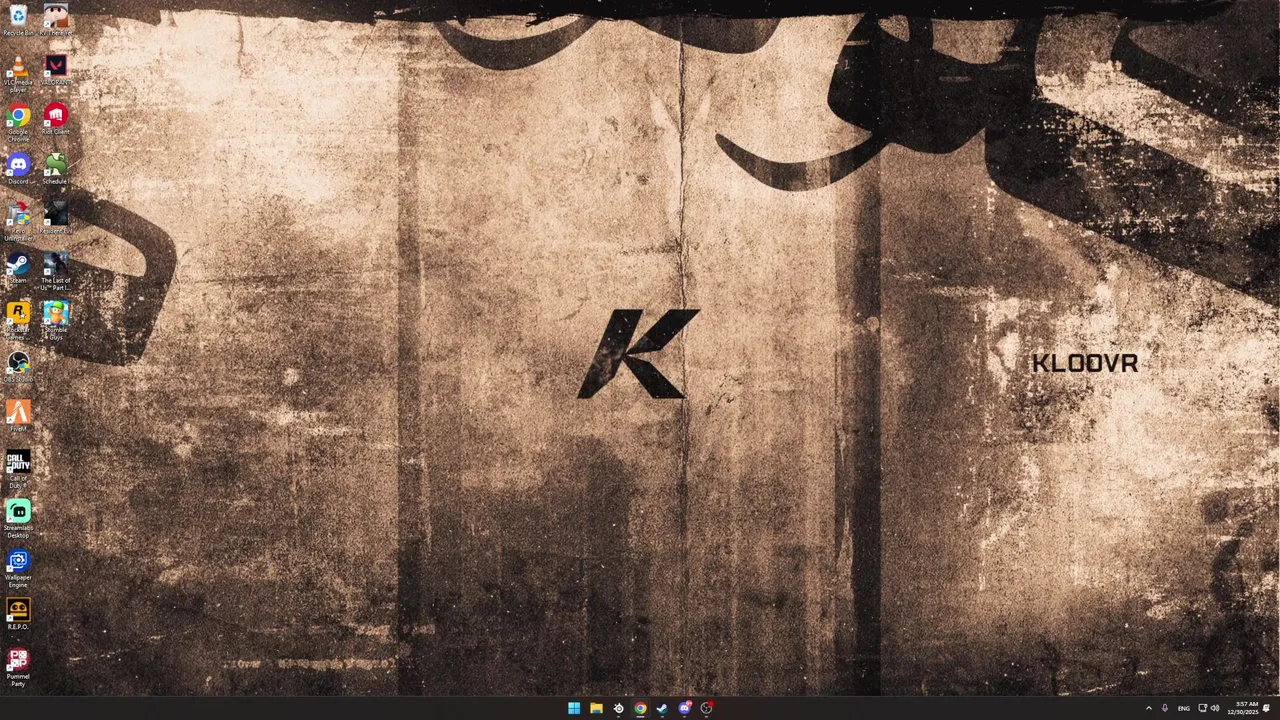Click the microphone icon in system tray
Viewport: 1280px width, 720px height.
(1164, 708)
